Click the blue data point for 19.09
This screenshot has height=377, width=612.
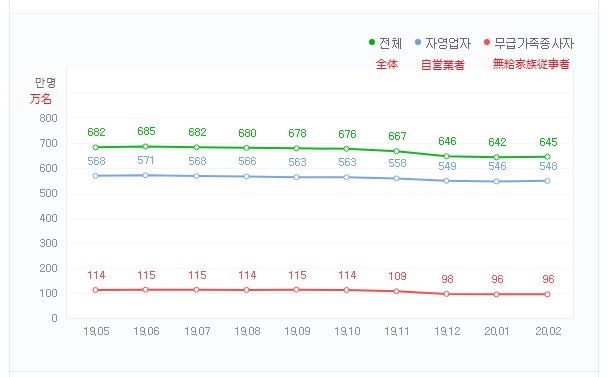point(297,177)
